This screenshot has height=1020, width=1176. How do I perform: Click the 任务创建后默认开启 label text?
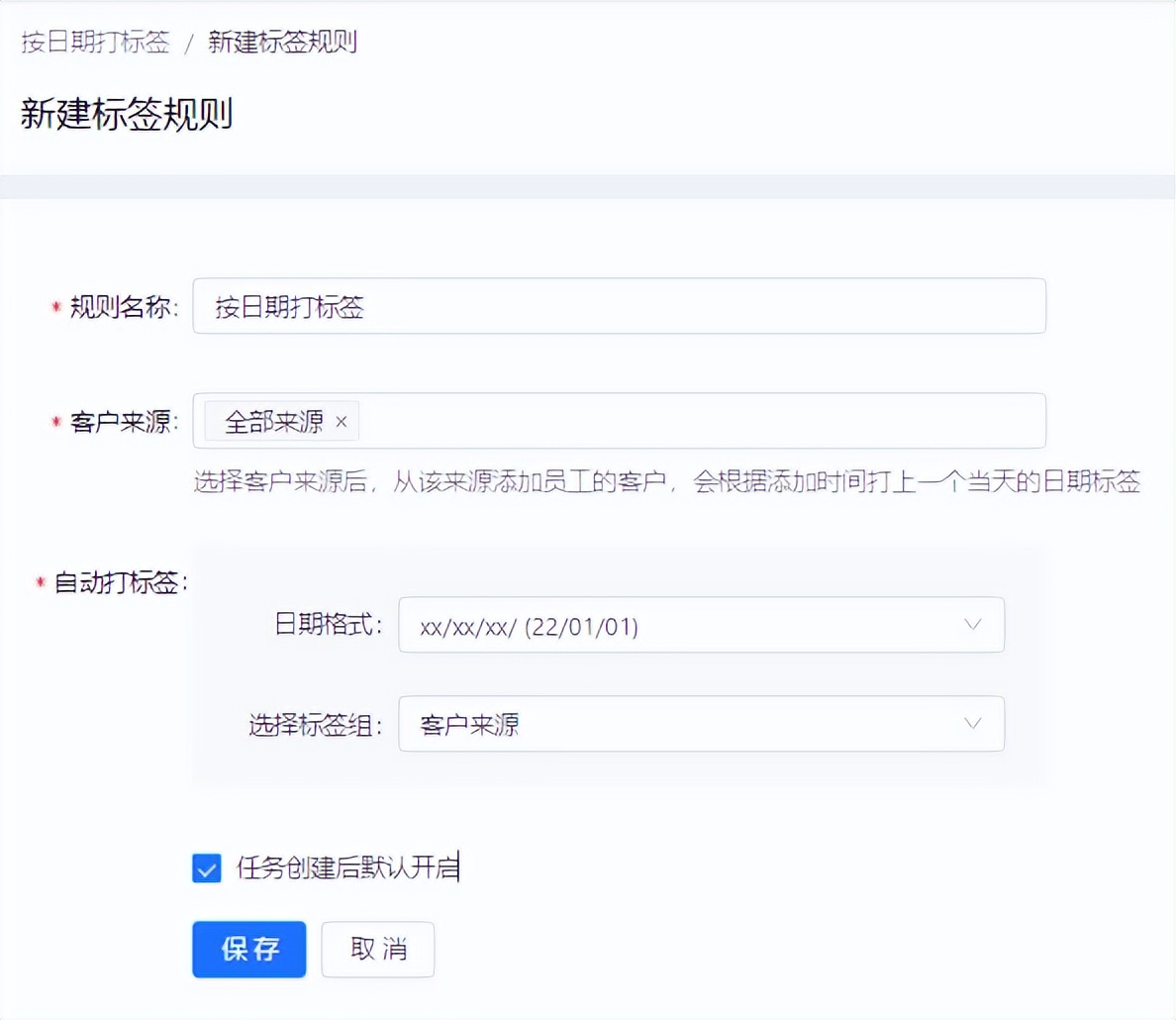click(348, 868)
